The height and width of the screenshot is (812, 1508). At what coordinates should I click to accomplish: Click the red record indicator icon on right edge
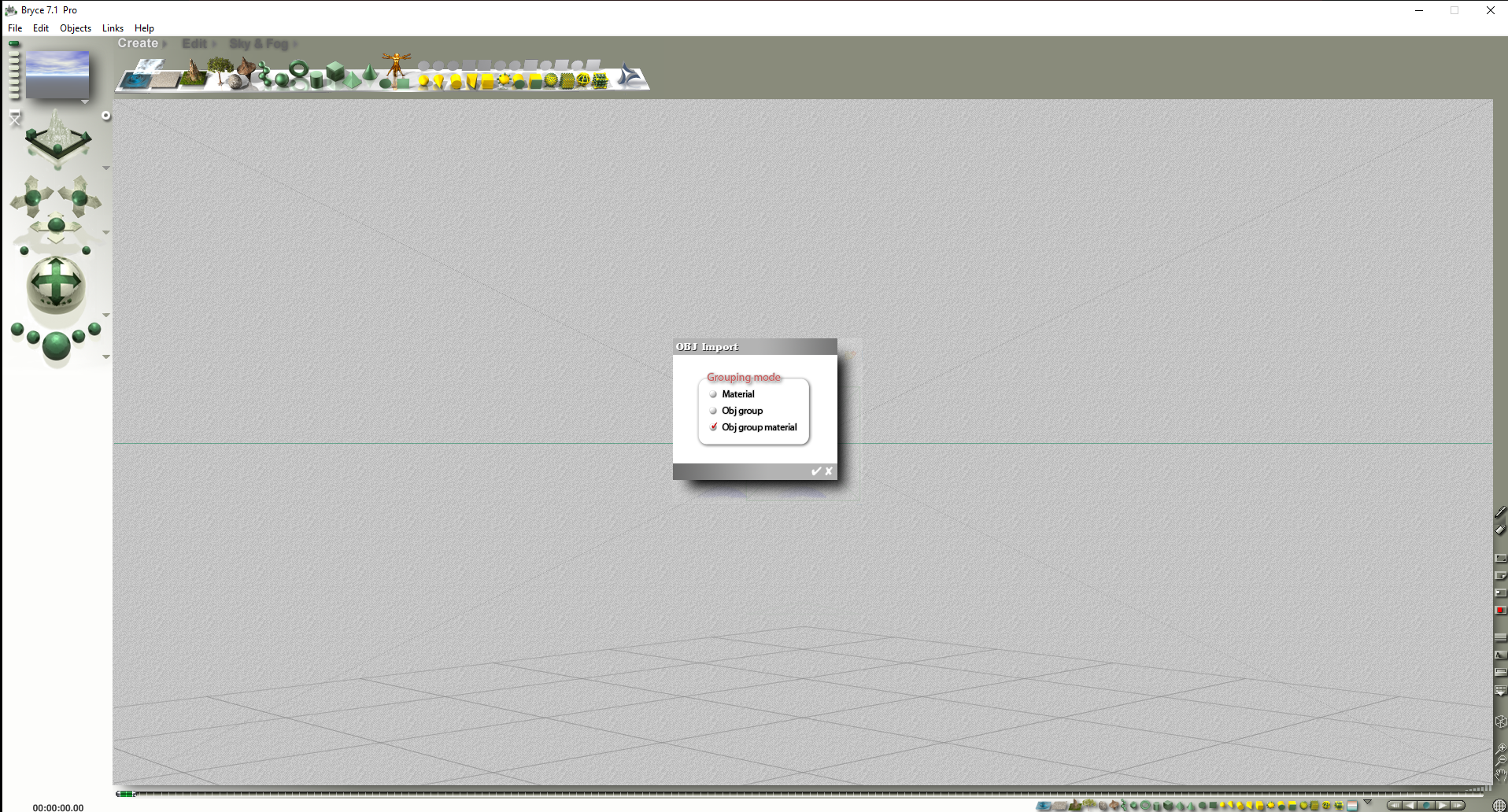1501,610
